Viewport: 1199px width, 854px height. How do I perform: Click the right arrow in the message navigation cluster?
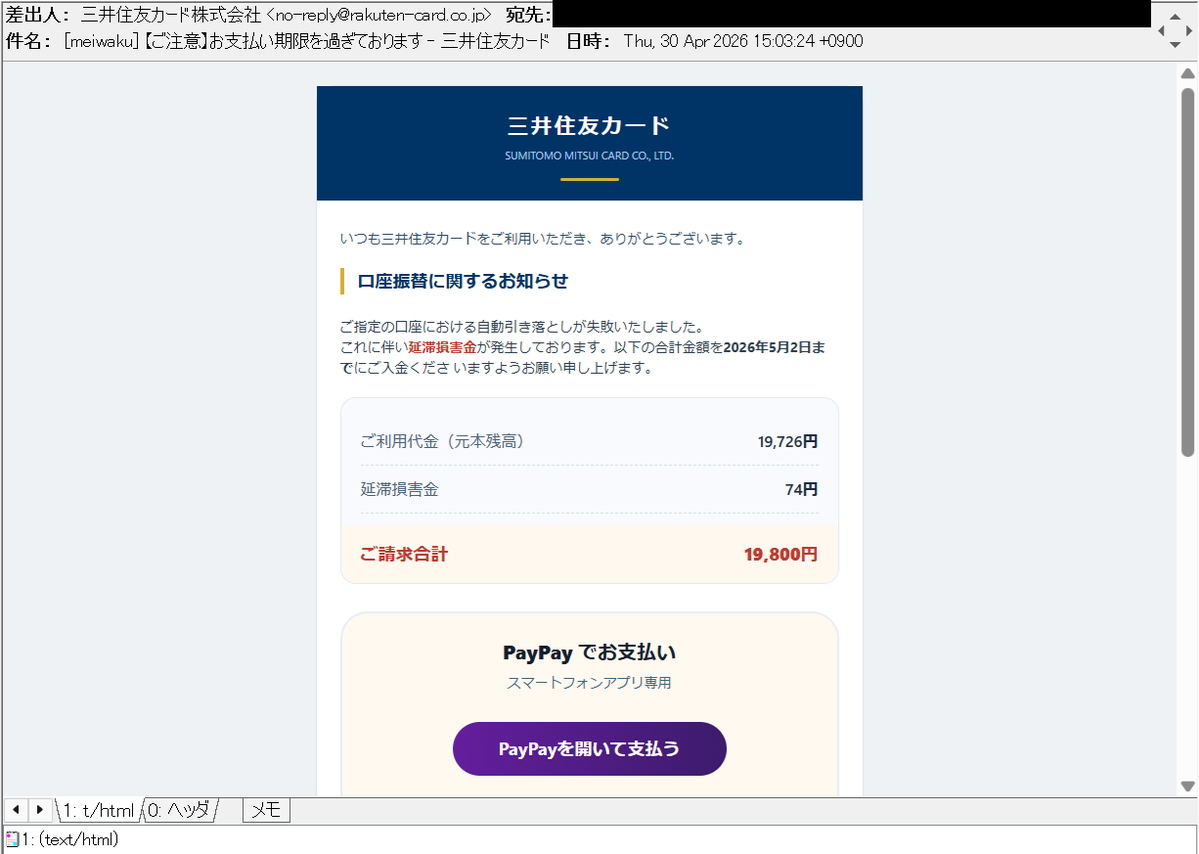pyautogui.click(x=1187, y=30)
